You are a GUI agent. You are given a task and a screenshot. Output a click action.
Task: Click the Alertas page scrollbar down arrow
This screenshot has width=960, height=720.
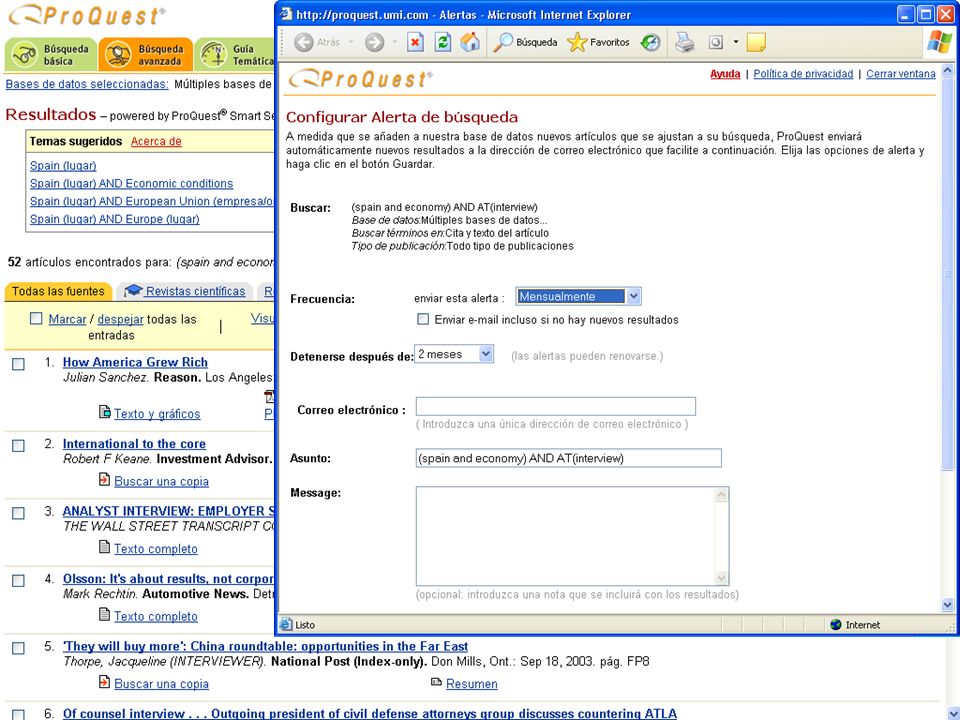(x=947, y=605)
